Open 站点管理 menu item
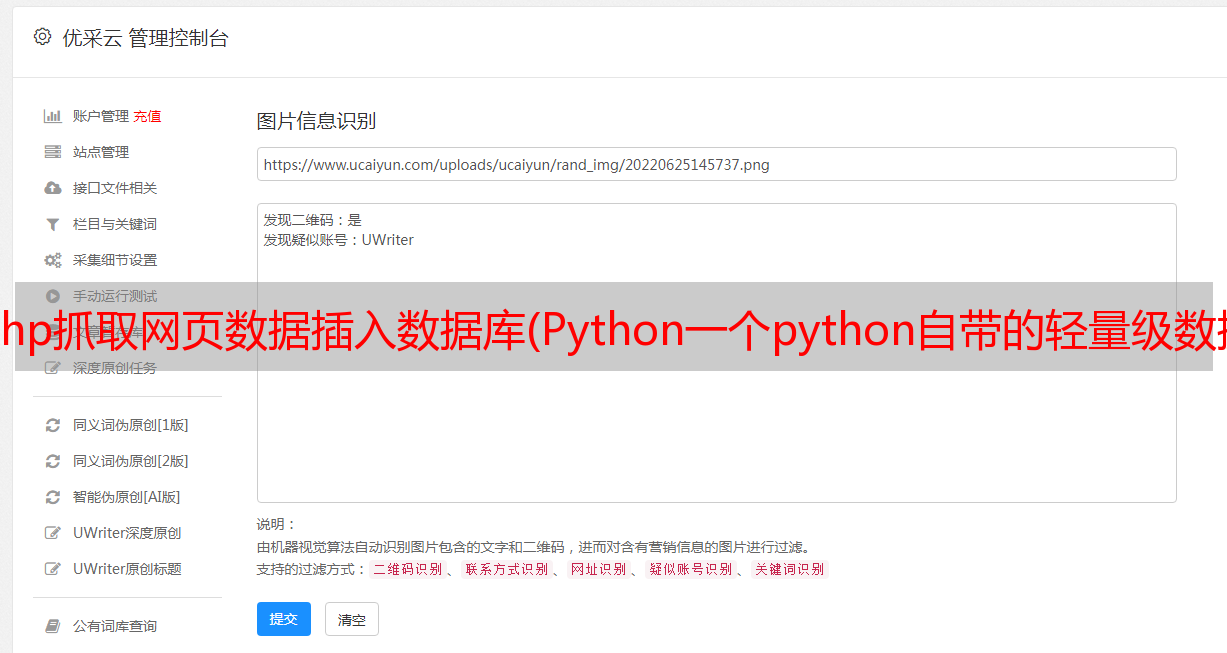The height and width of the screenshot is (653, 1227). pos(101,152)
